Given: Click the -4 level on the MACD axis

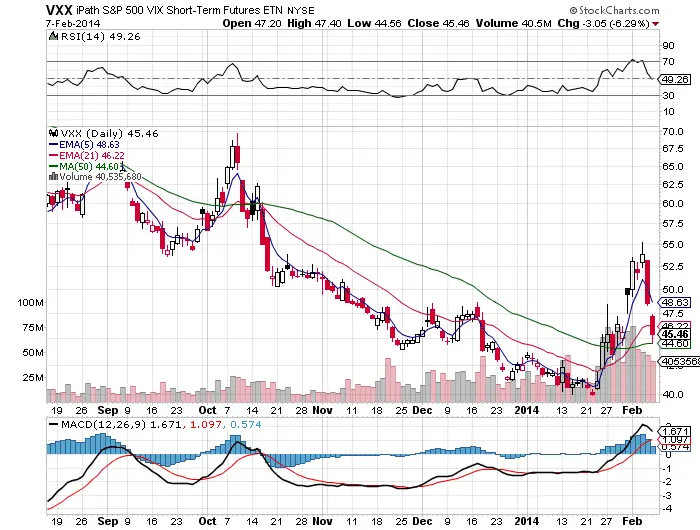Looking at the screenshot, I should pyautogui.click(x=667, y=509).
